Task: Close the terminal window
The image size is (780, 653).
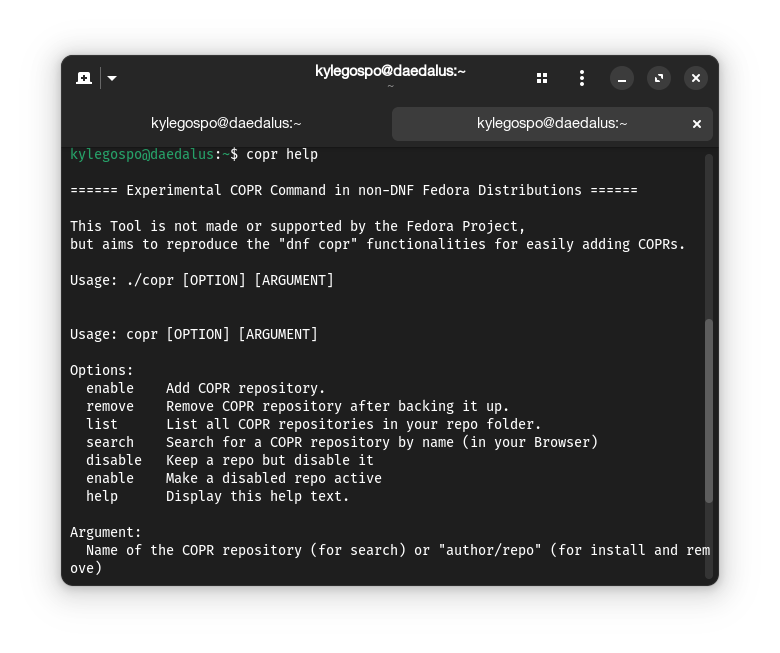Action: (x=696, y=78)
